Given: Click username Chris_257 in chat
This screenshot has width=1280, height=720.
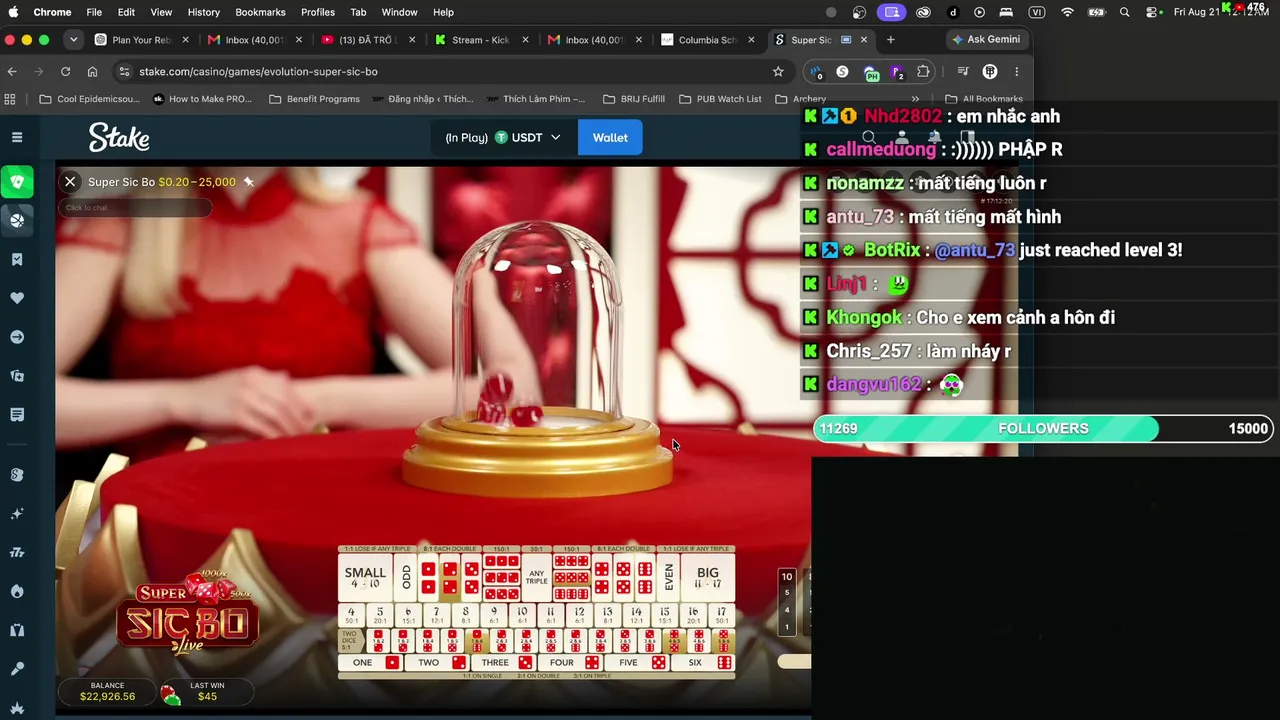Looking at the screenshot, I should [x=869, y=351].
